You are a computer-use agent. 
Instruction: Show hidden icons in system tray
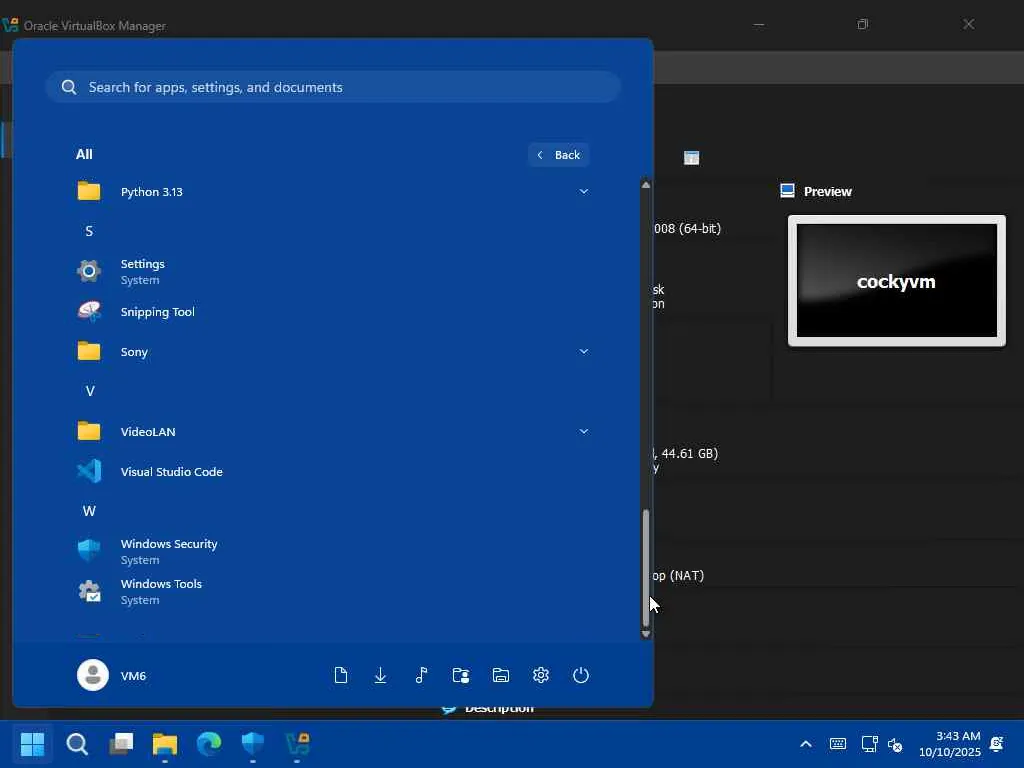pyautogui.click(x=805, y=744)
